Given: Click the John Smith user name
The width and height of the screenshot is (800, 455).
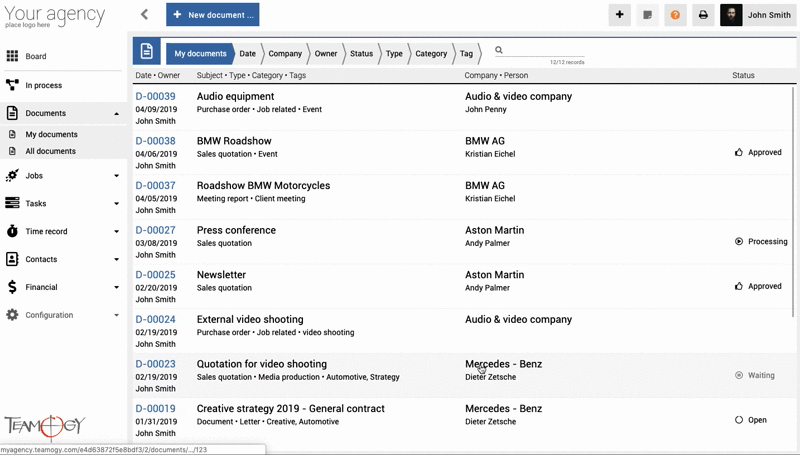Looking at the screenshot, I should pyautogui.click(x=769, y=15).
